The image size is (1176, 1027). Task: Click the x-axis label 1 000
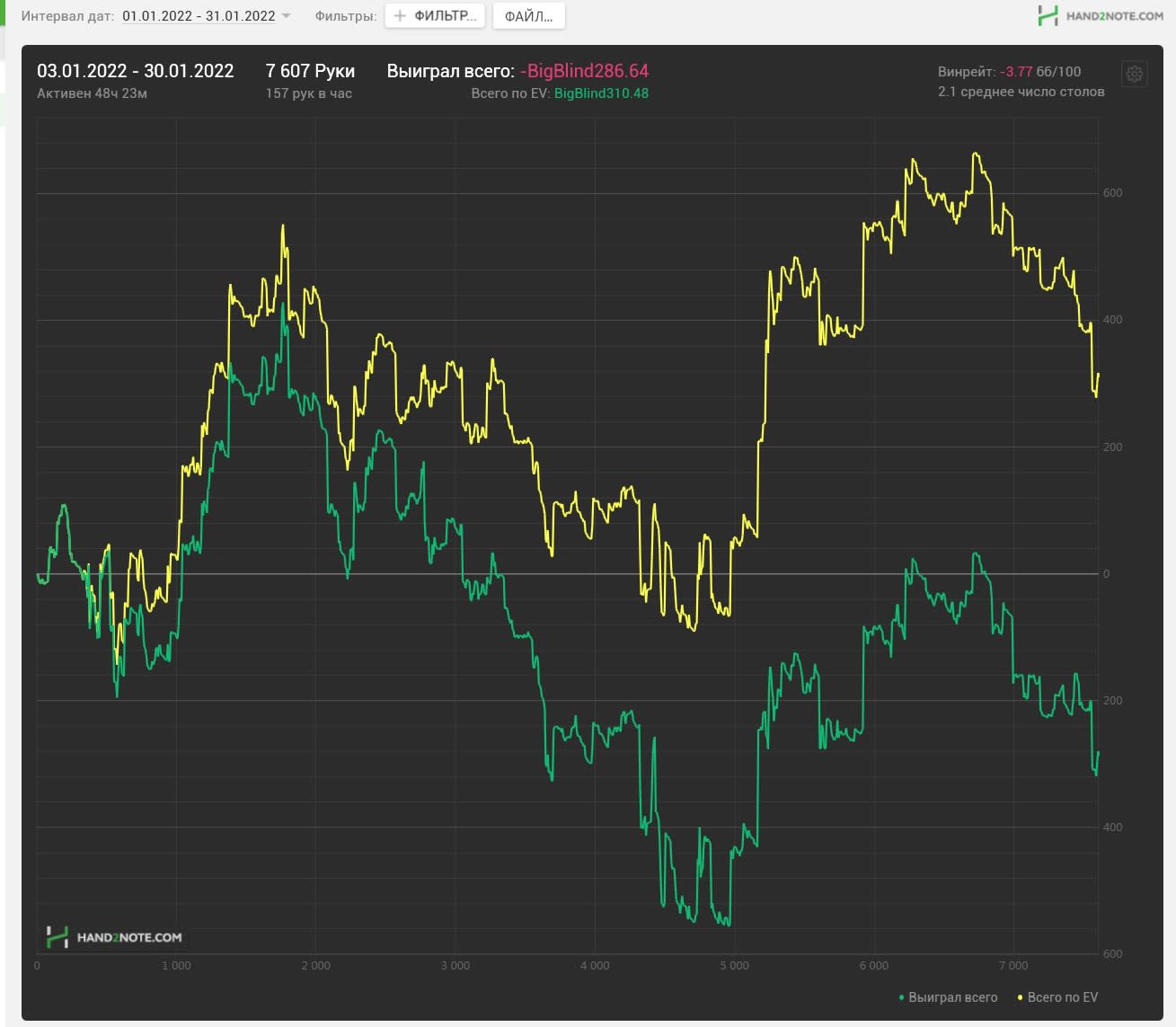pyautogui.click(x=176, y=966)
